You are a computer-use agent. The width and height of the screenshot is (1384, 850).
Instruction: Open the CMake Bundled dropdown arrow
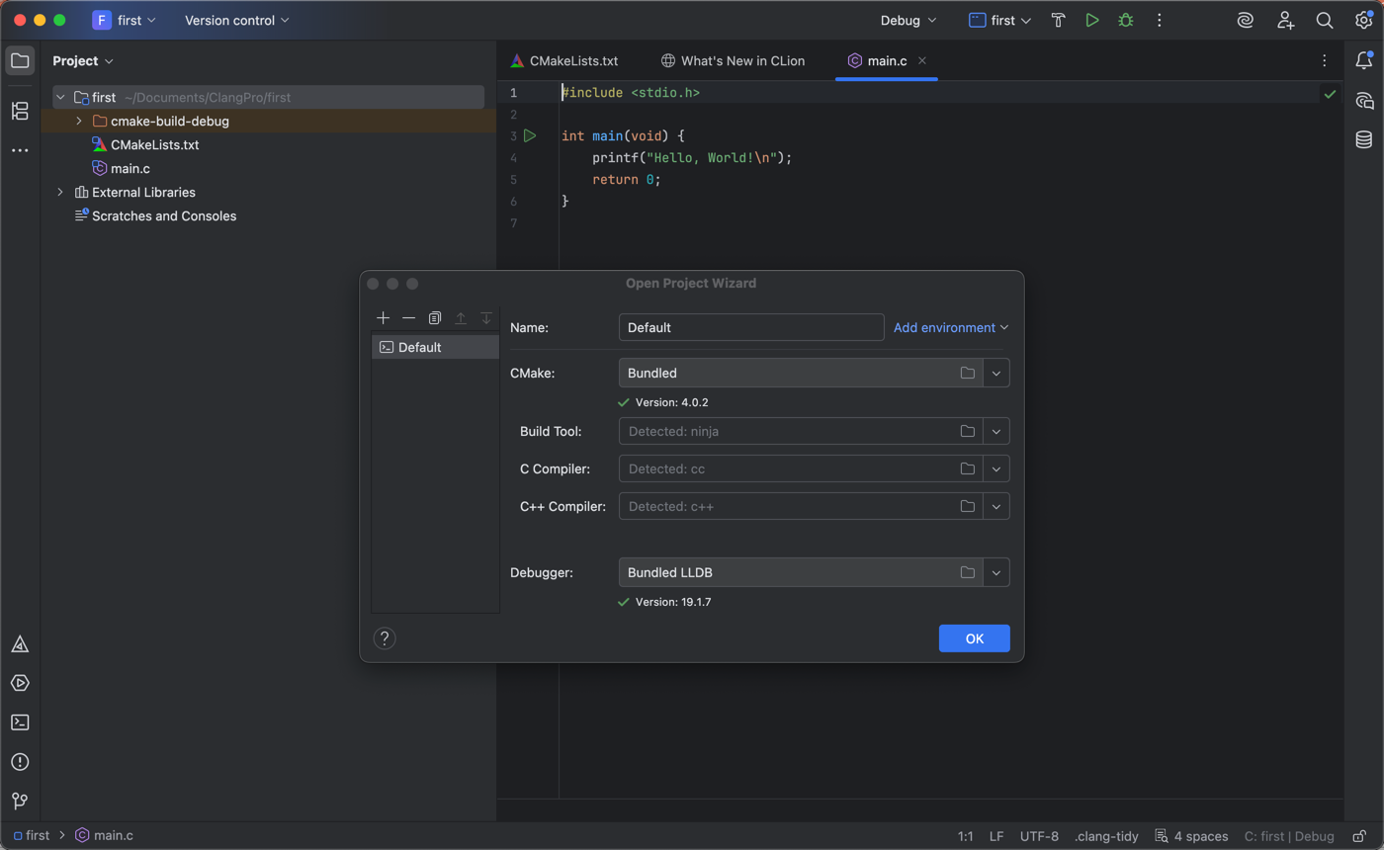(x=996, y=373)
